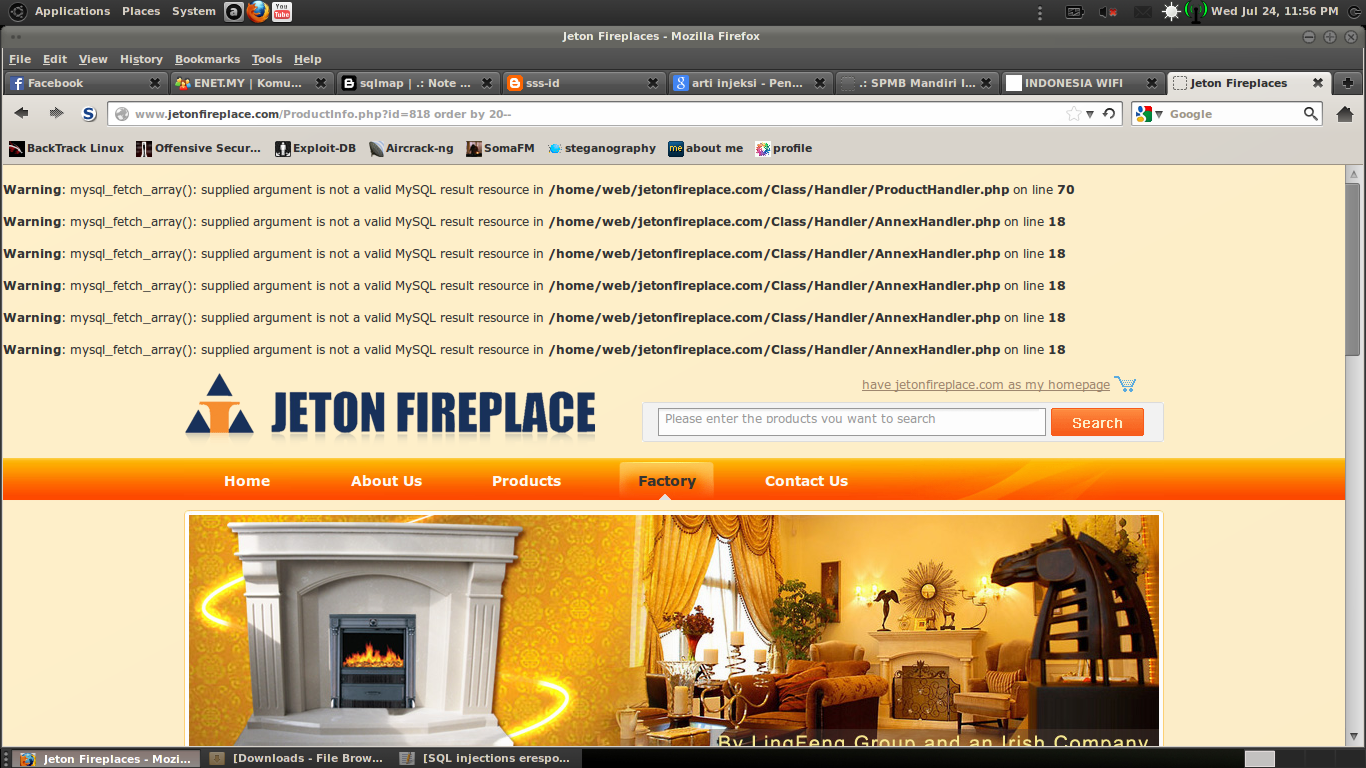1366x768 pixels.
Task: Open the BackTrack Linux bookmark
Action: point(65,148)
